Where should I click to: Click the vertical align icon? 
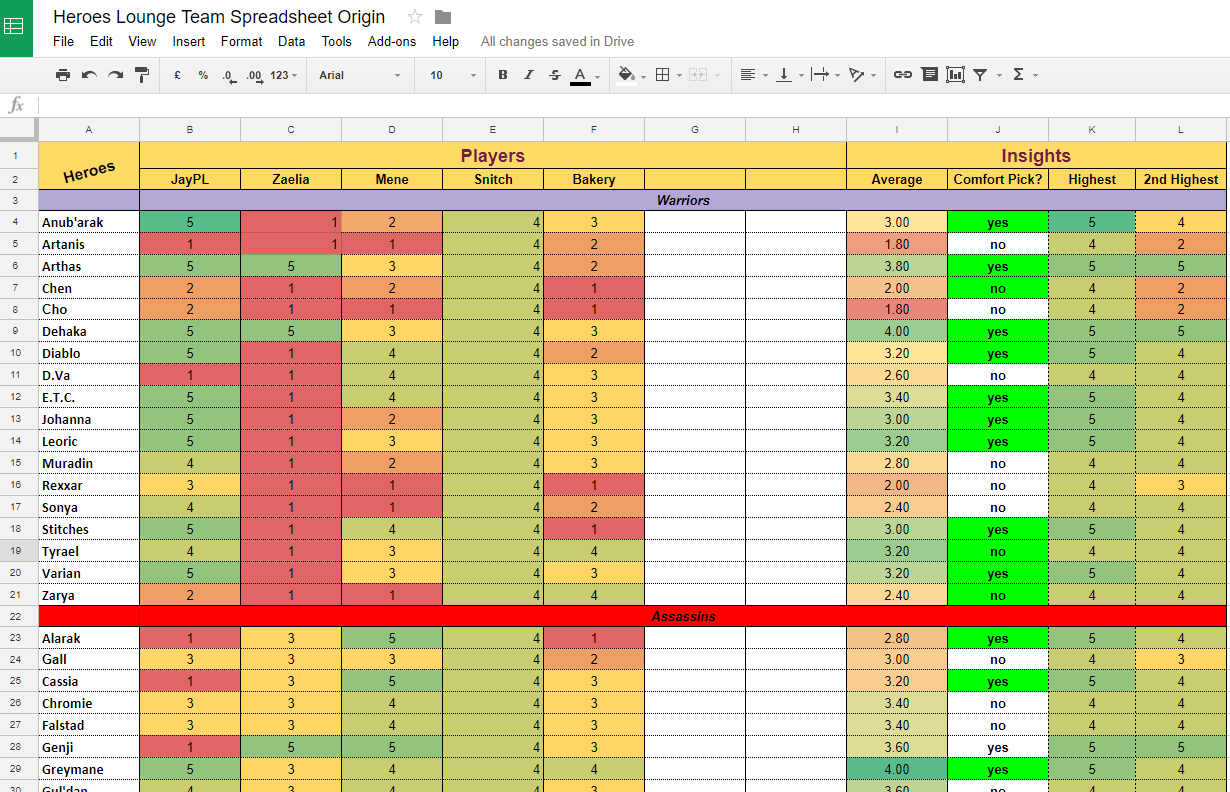[x=784, y=75]
